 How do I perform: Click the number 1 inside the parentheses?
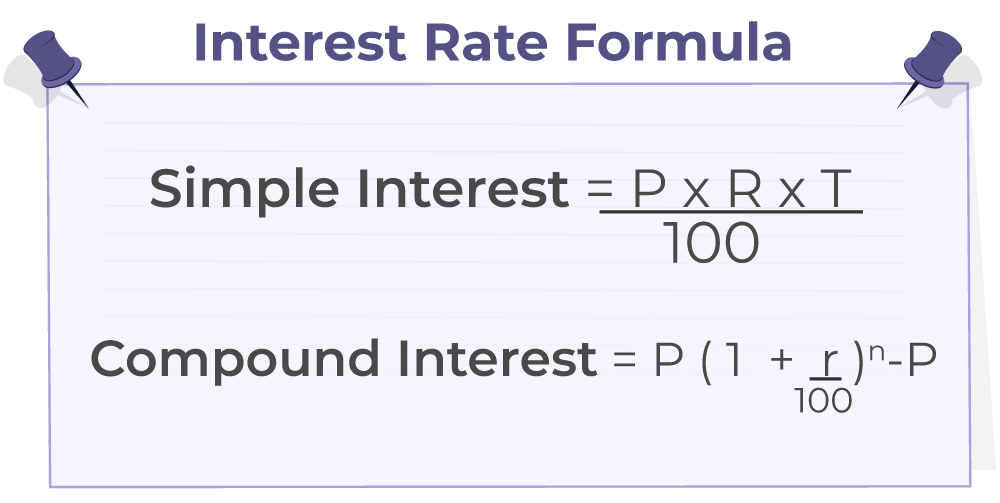[x=733, y=360]
